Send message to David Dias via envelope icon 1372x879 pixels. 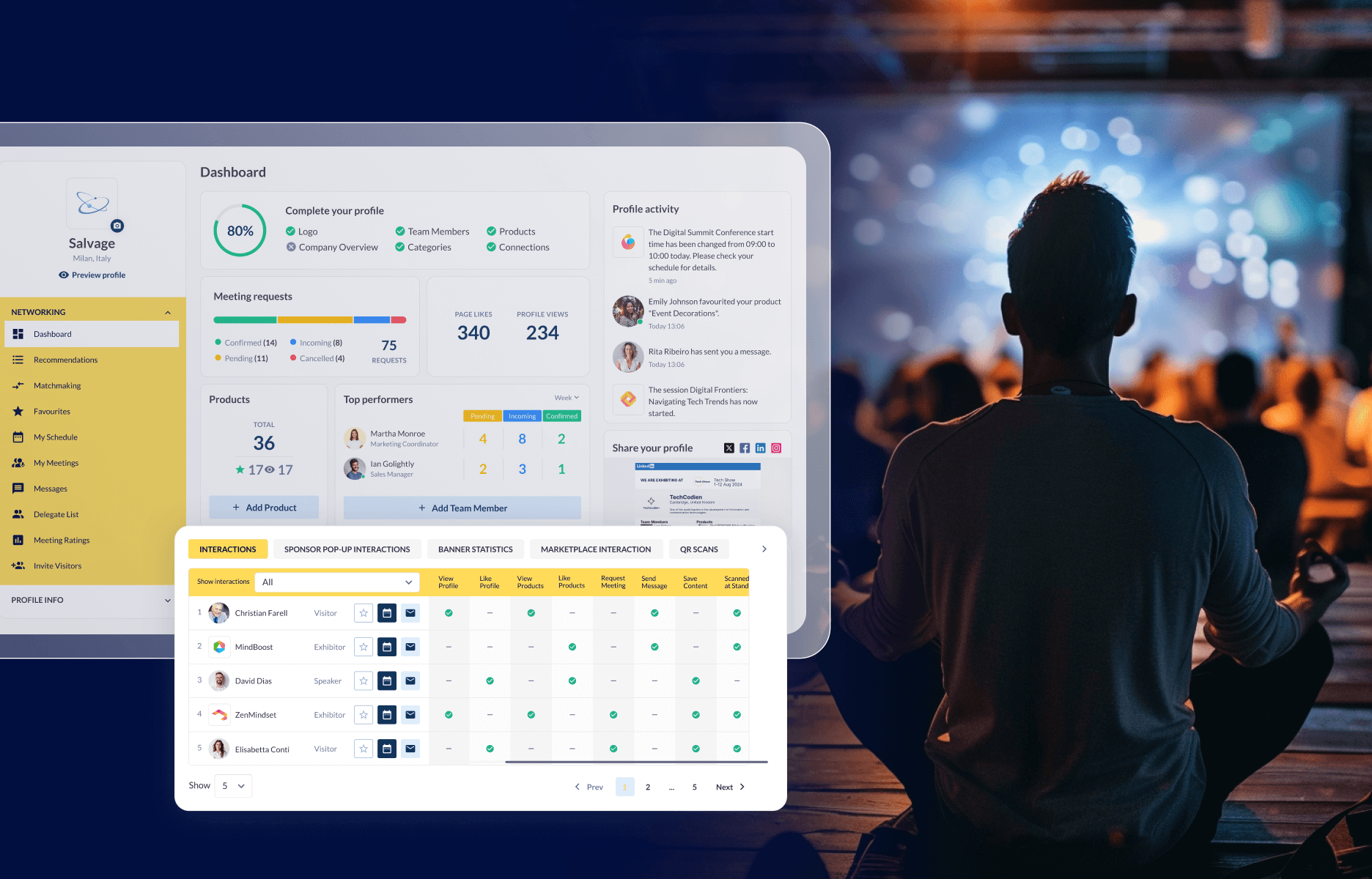click(x=410, y=681)
